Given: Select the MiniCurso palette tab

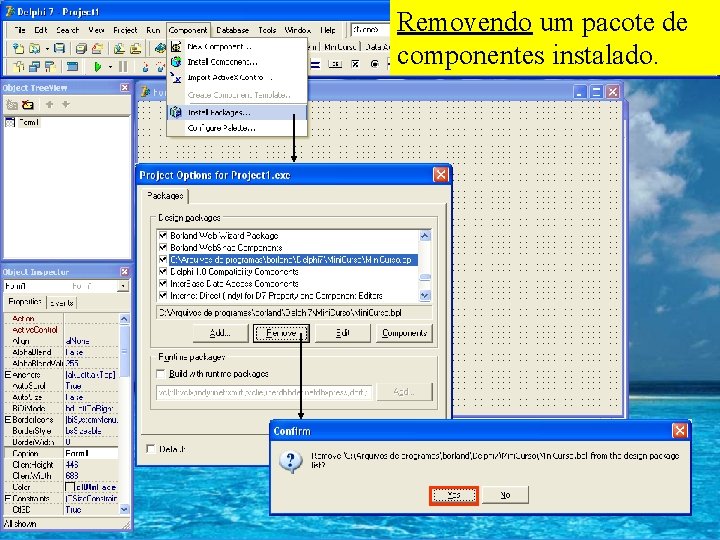Looking at the screenshot, I should click(339, 47).
